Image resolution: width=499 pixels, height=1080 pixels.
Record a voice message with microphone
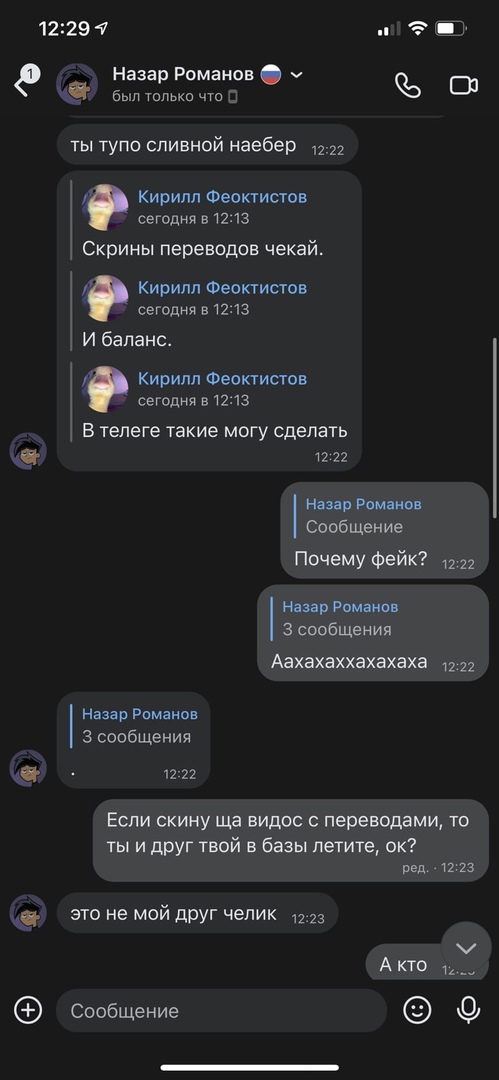[x=469, y=1010]
